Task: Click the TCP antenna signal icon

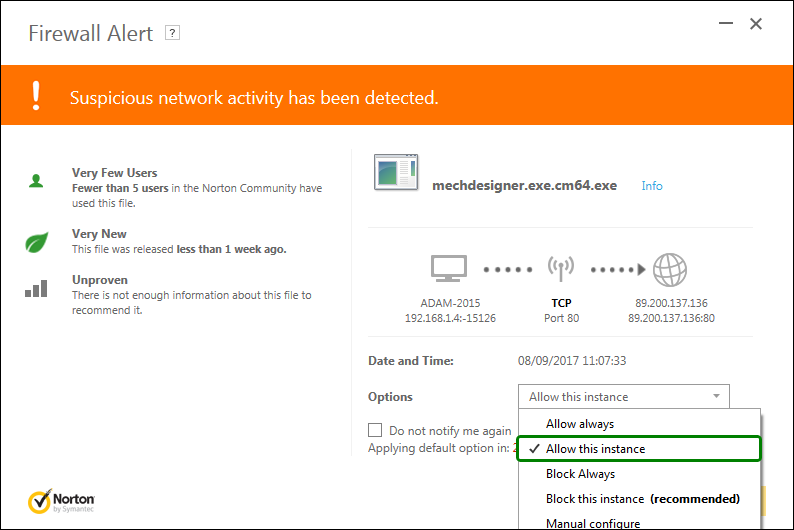Action: coord(561,268)
